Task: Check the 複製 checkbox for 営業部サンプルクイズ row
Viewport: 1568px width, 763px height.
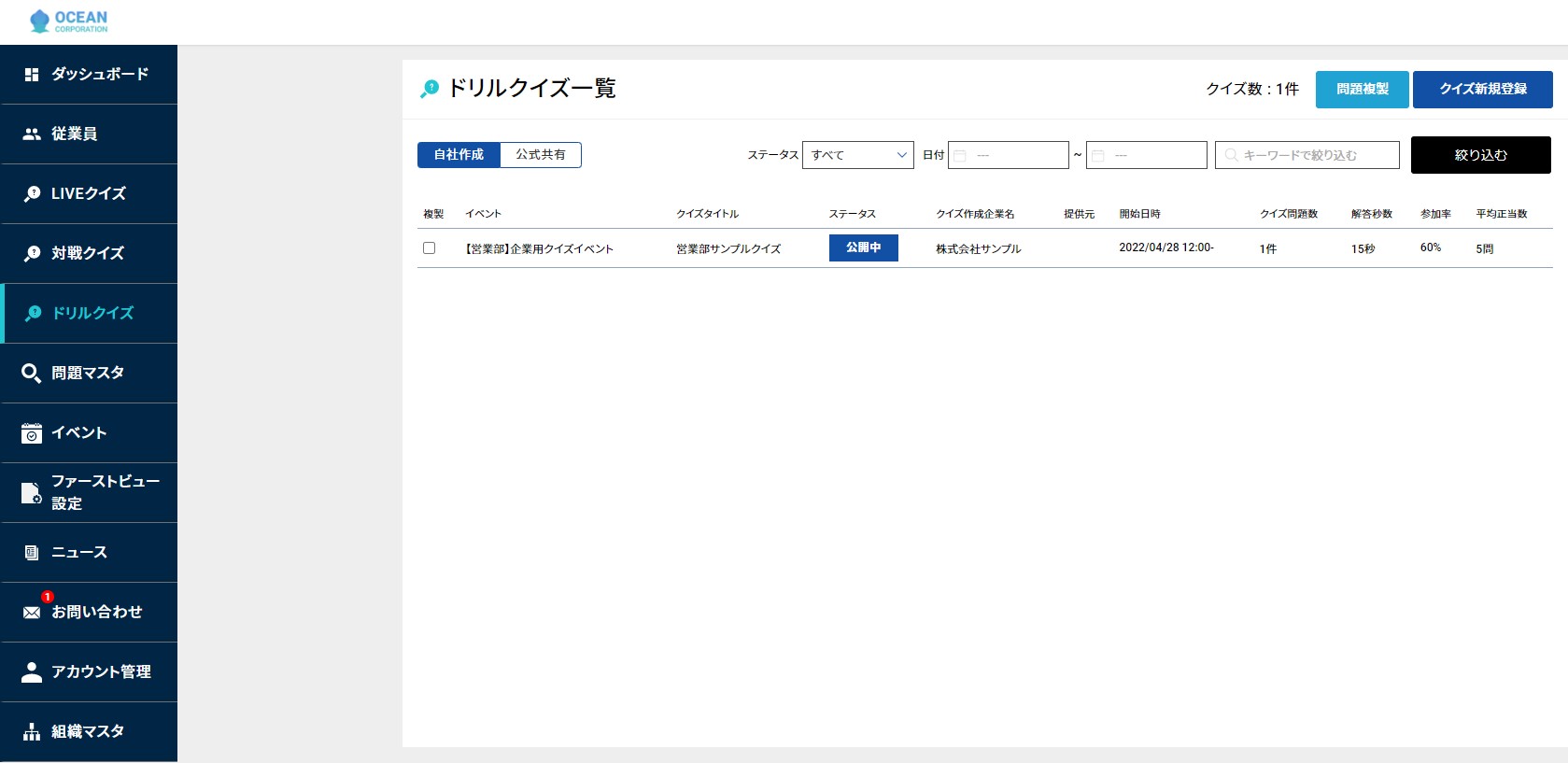Action: pos(430,248)
